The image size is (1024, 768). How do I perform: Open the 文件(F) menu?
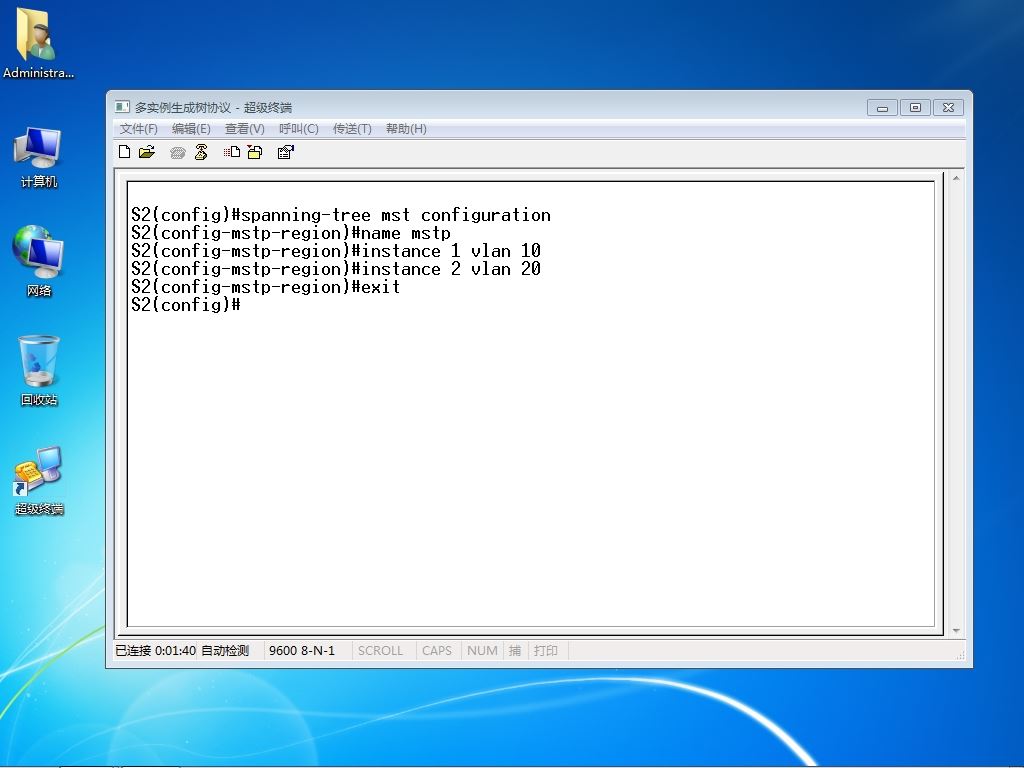tap(138, 129)
